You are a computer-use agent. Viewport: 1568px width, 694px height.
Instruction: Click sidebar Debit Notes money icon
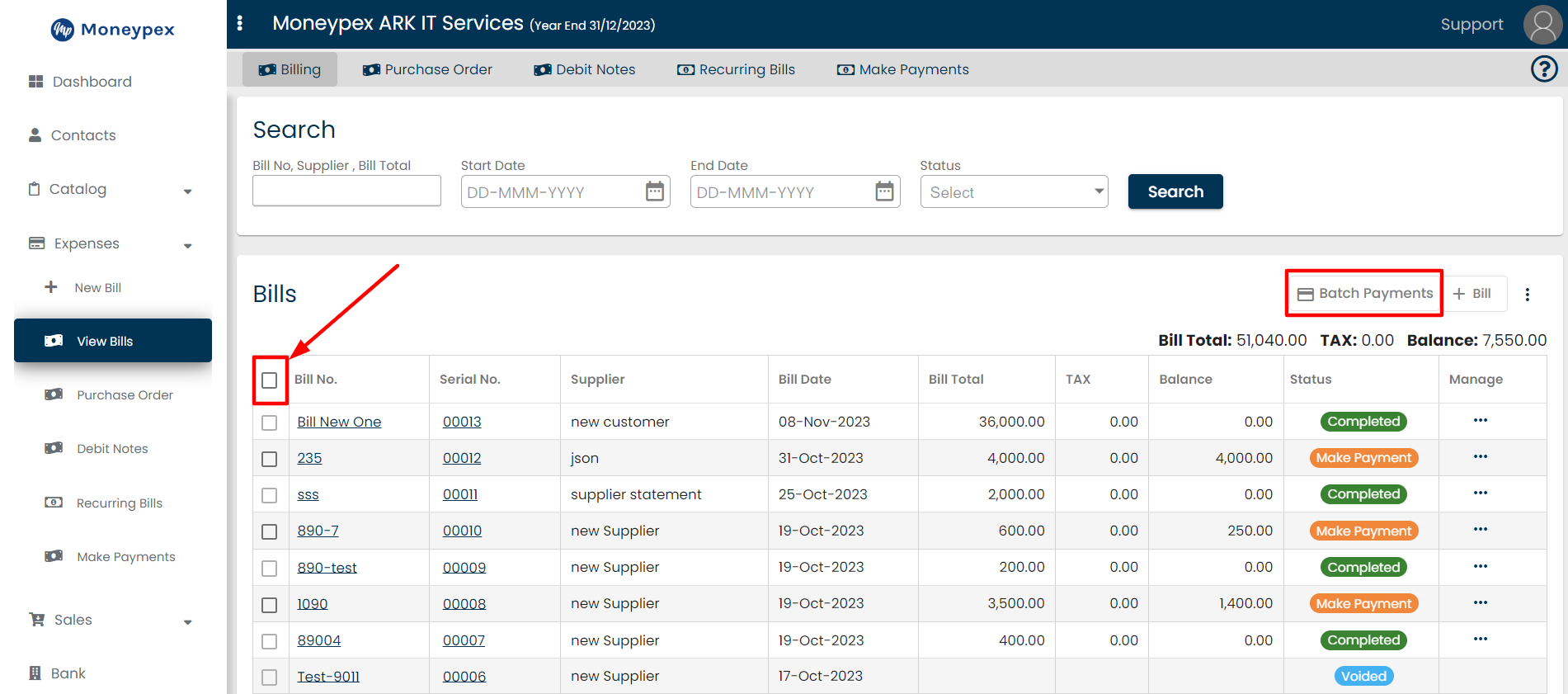pos(54,448)
